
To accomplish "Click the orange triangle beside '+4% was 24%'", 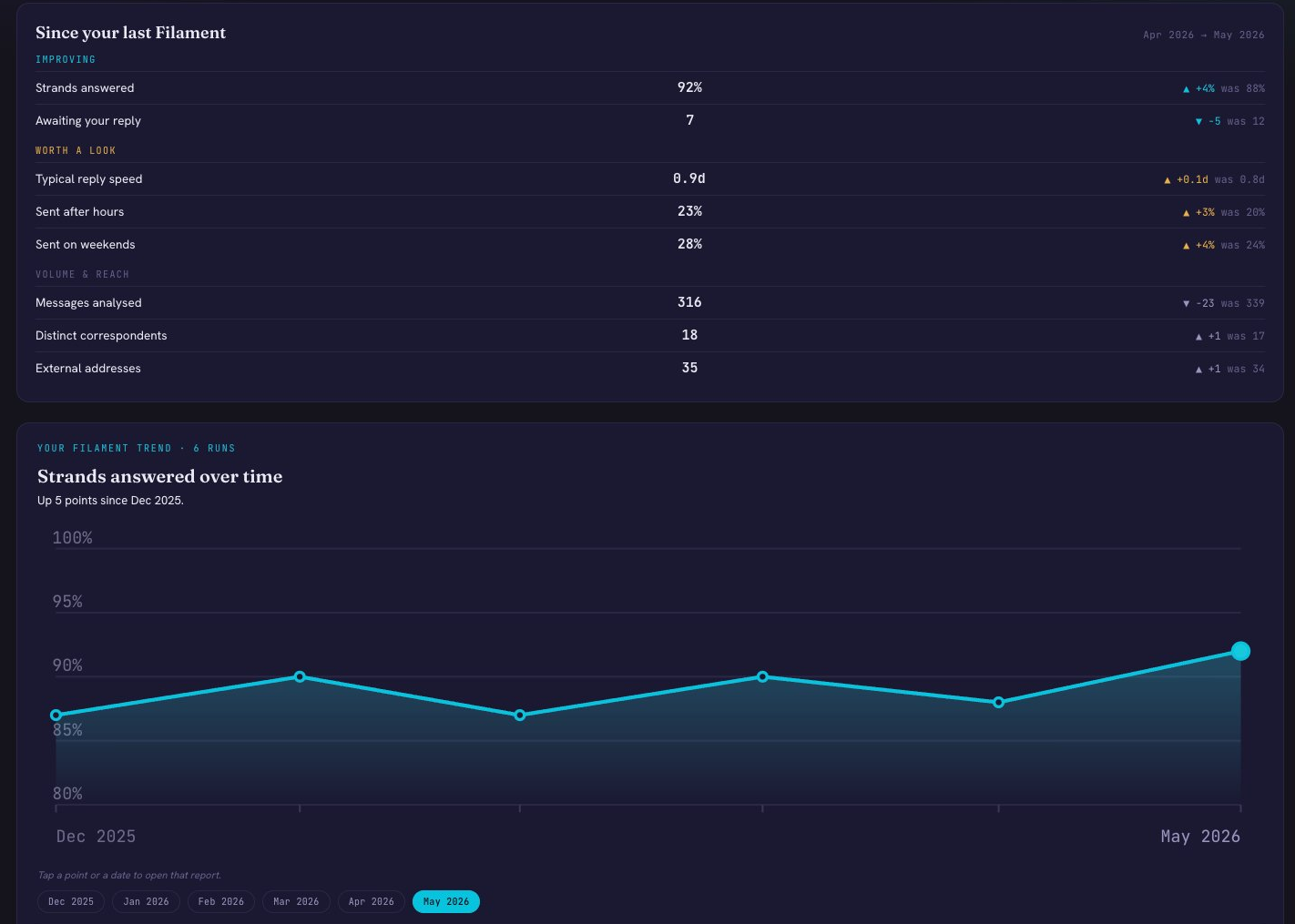I will click(x=1186, y=246).
